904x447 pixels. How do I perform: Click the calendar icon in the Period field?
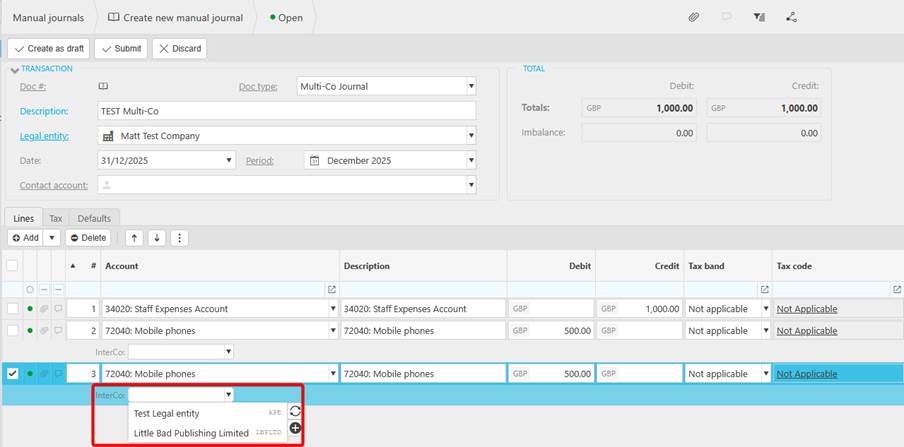click(x=315, y=161)
